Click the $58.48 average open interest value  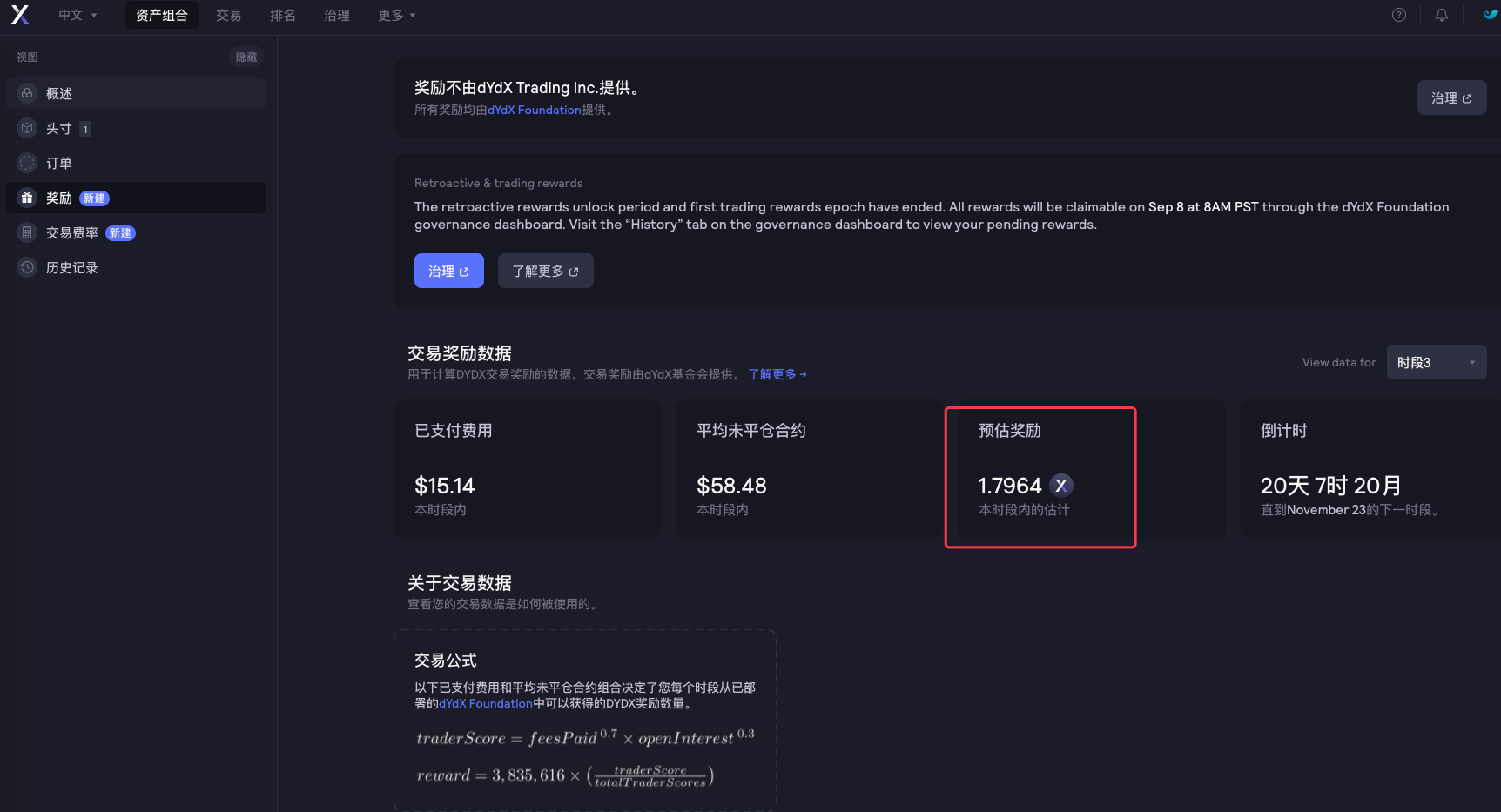coord(731,486)
